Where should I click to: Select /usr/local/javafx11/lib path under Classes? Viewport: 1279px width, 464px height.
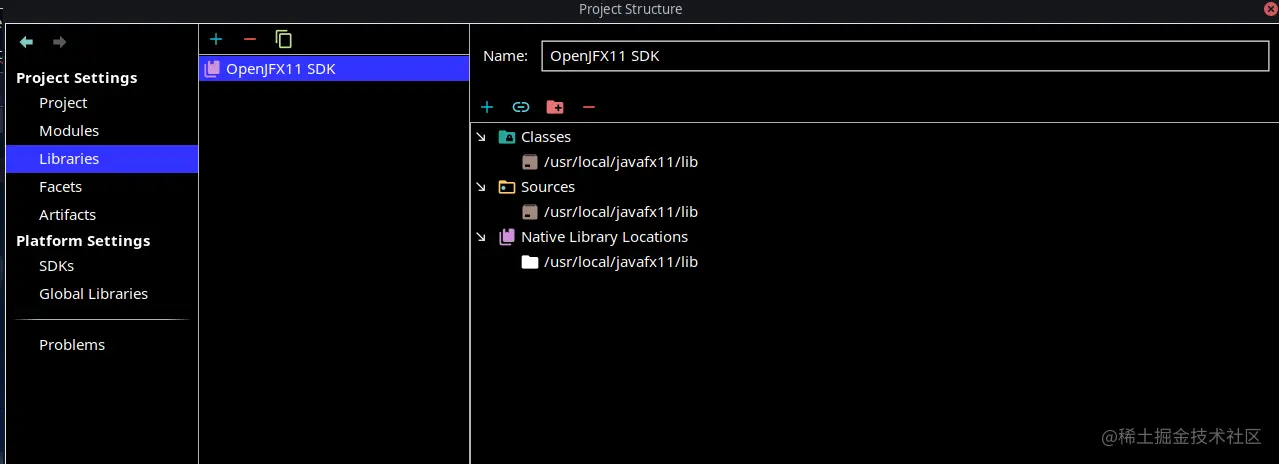[621, 162]
